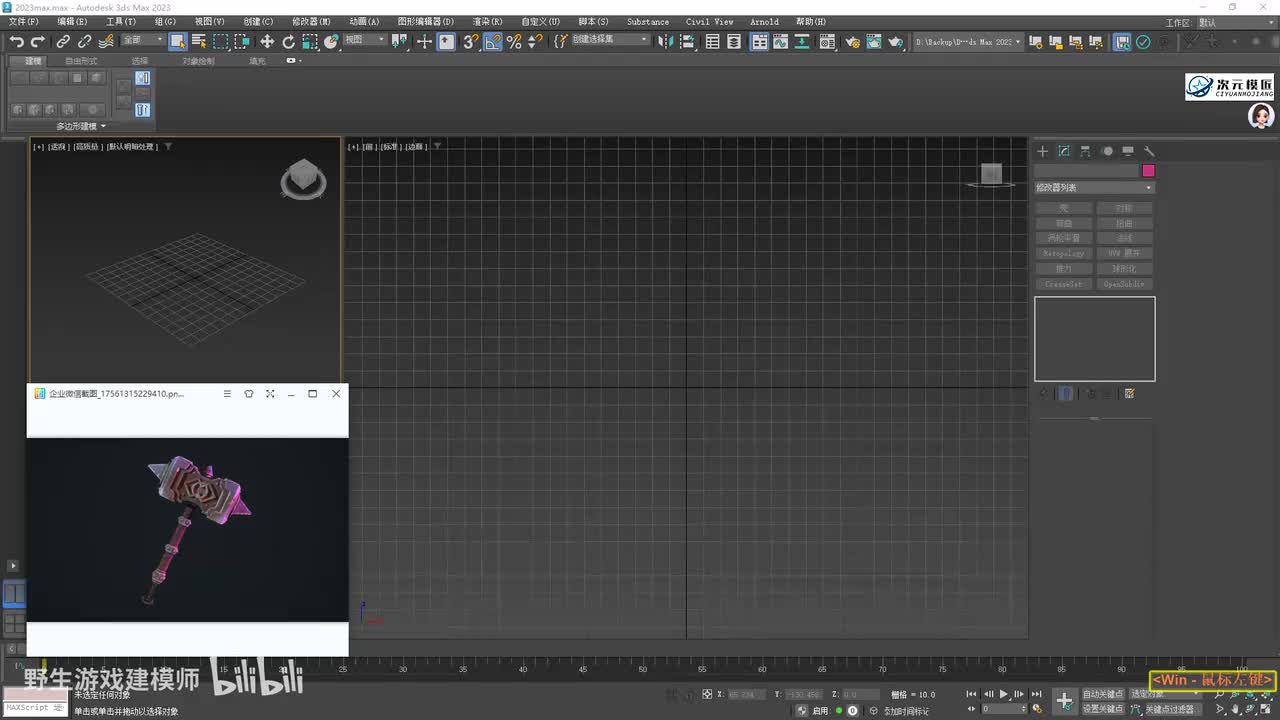Open the named selection sets dropdown

click(609, 41)
